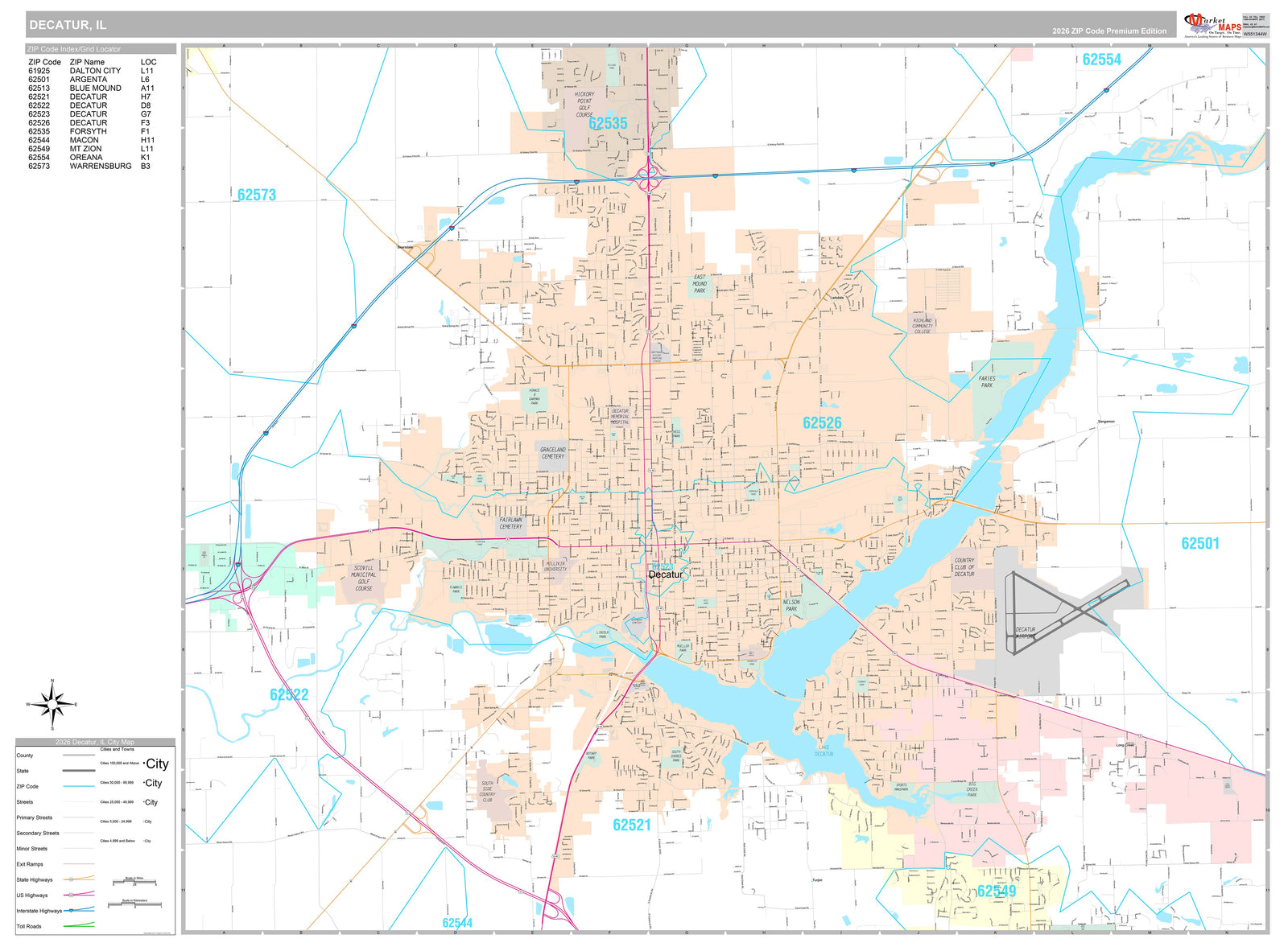Viewport: 1288px width, 947px height.
Task: Click the East Mound Park label
Action: coord(700,284)
